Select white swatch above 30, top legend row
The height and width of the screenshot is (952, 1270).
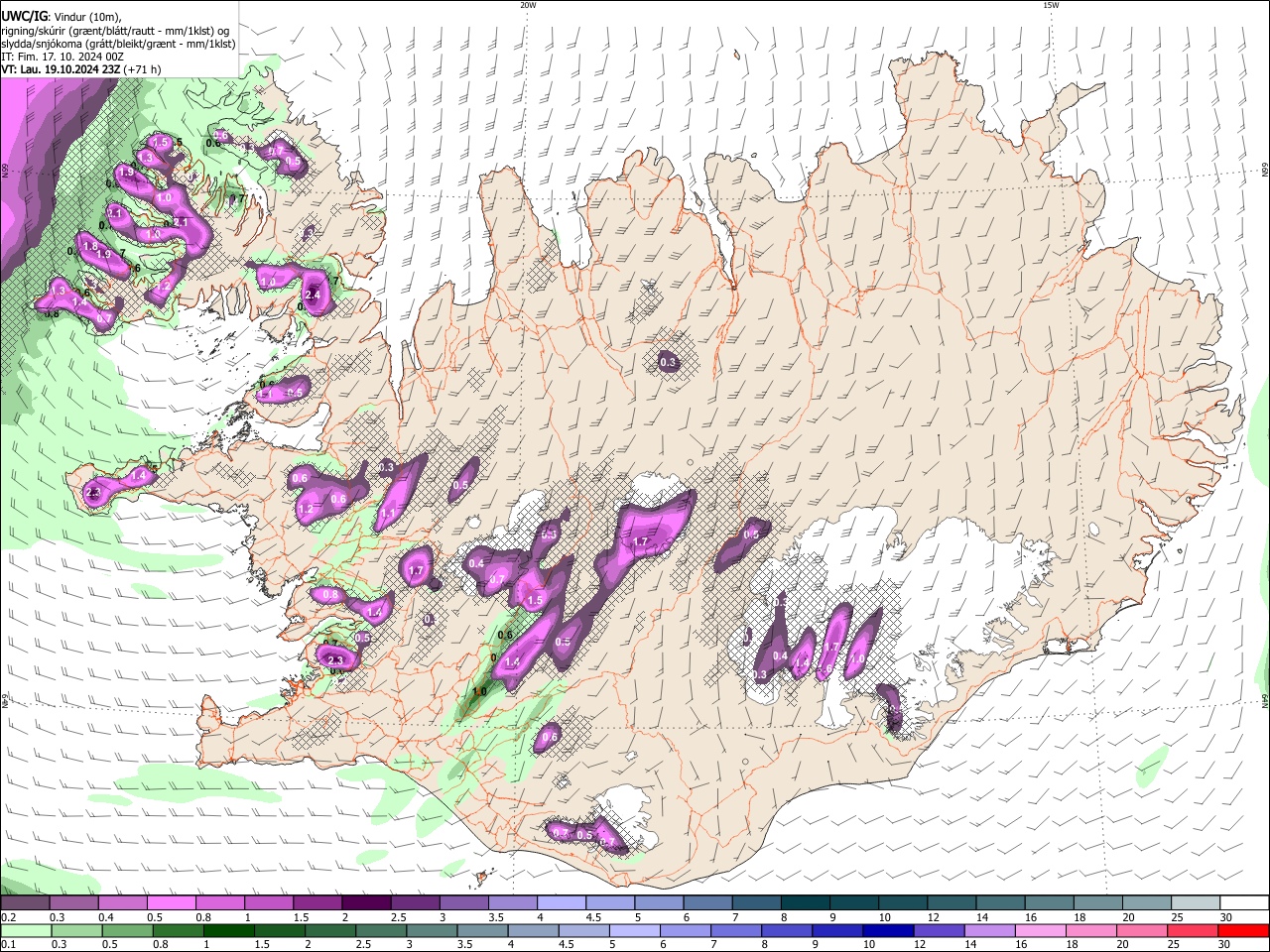[1244, 903]
